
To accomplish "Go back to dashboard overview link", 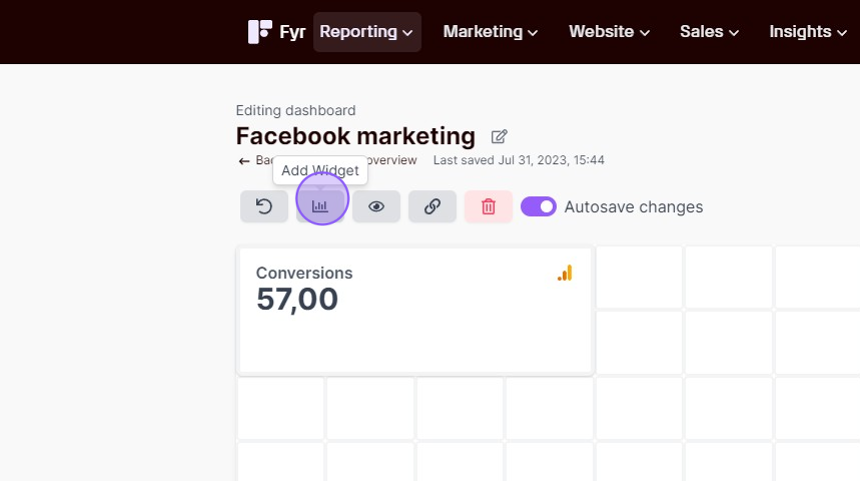I will click(x=328, y=160).
